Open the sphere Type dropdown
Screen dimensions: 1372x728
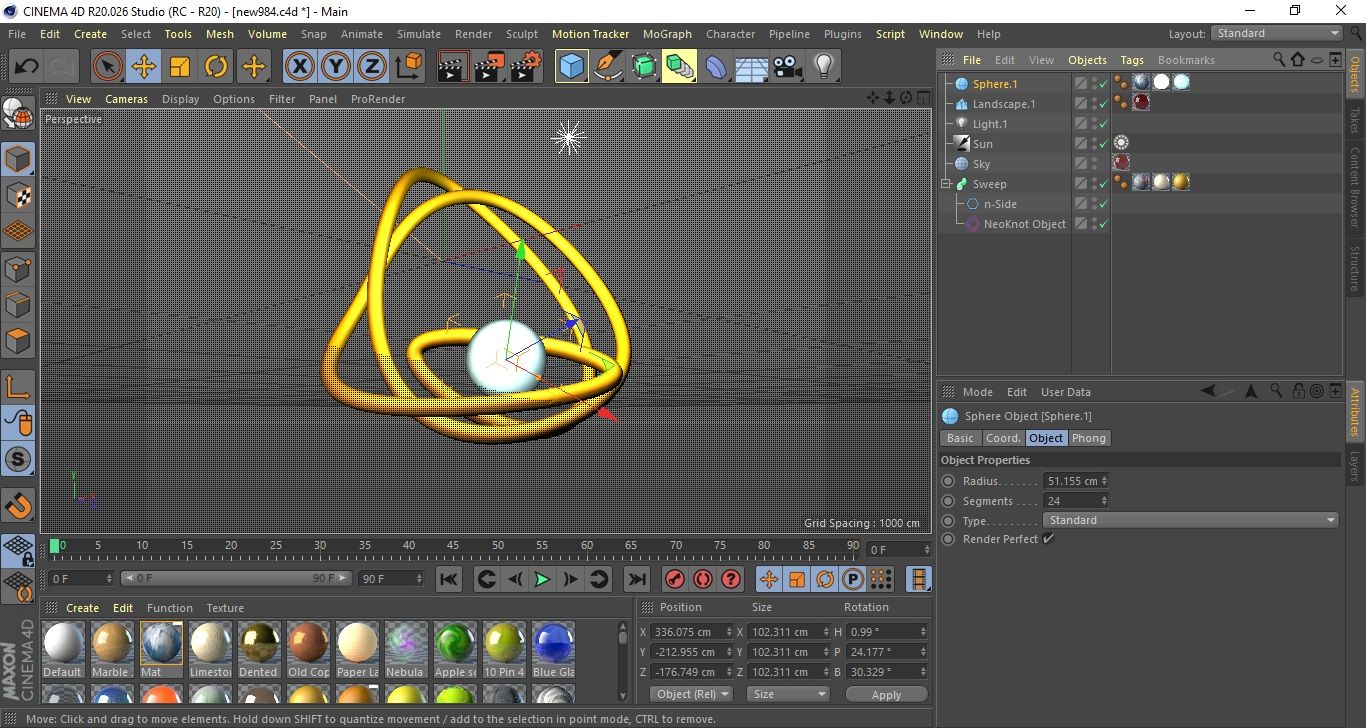coord(1190,520)
